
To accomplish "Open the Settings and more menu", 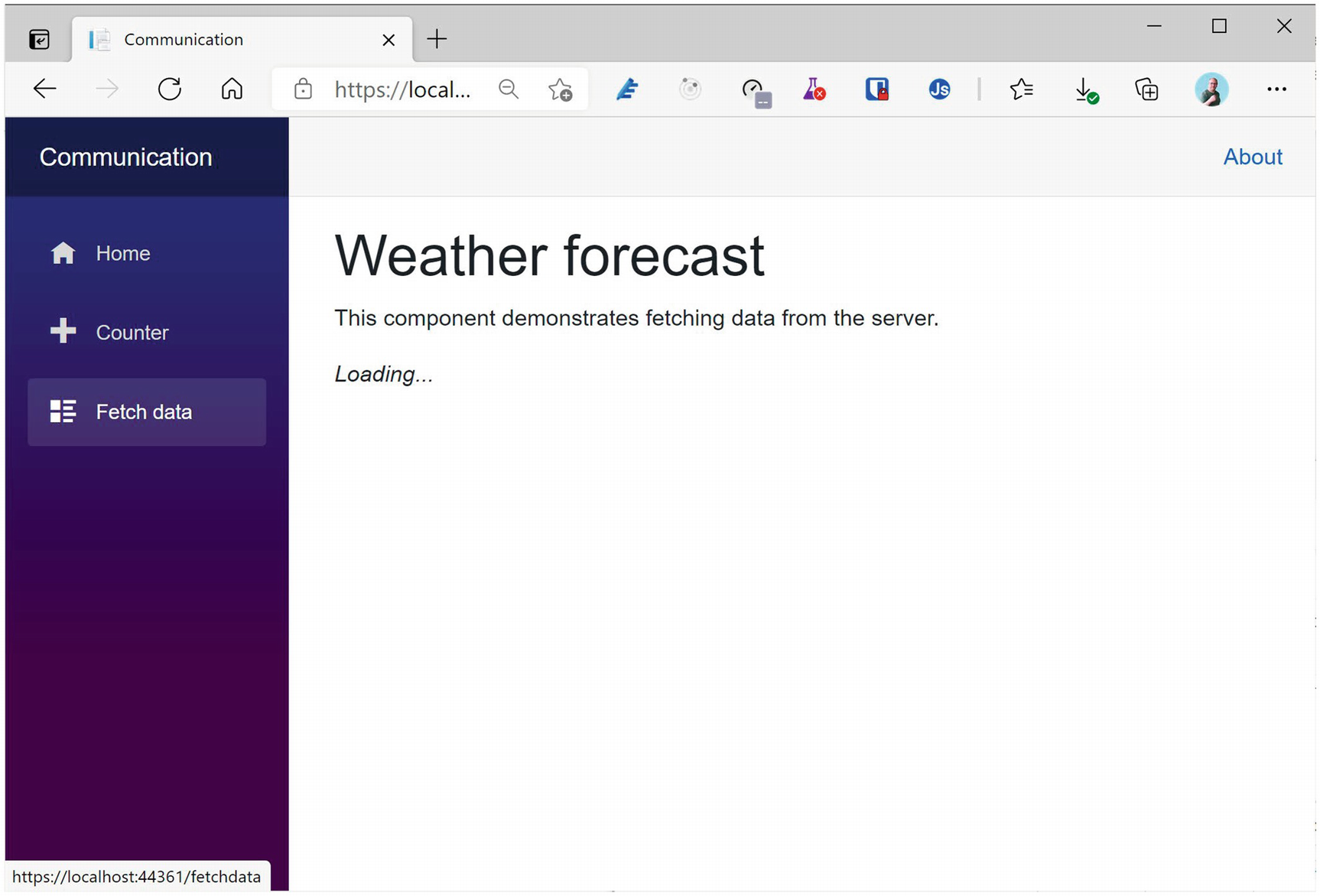I will click(x=1276, y=89).
